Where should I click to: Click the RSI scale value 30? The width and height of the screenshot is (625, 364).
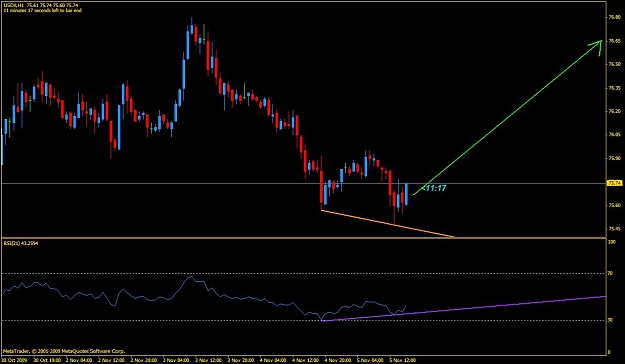[611, 321]
